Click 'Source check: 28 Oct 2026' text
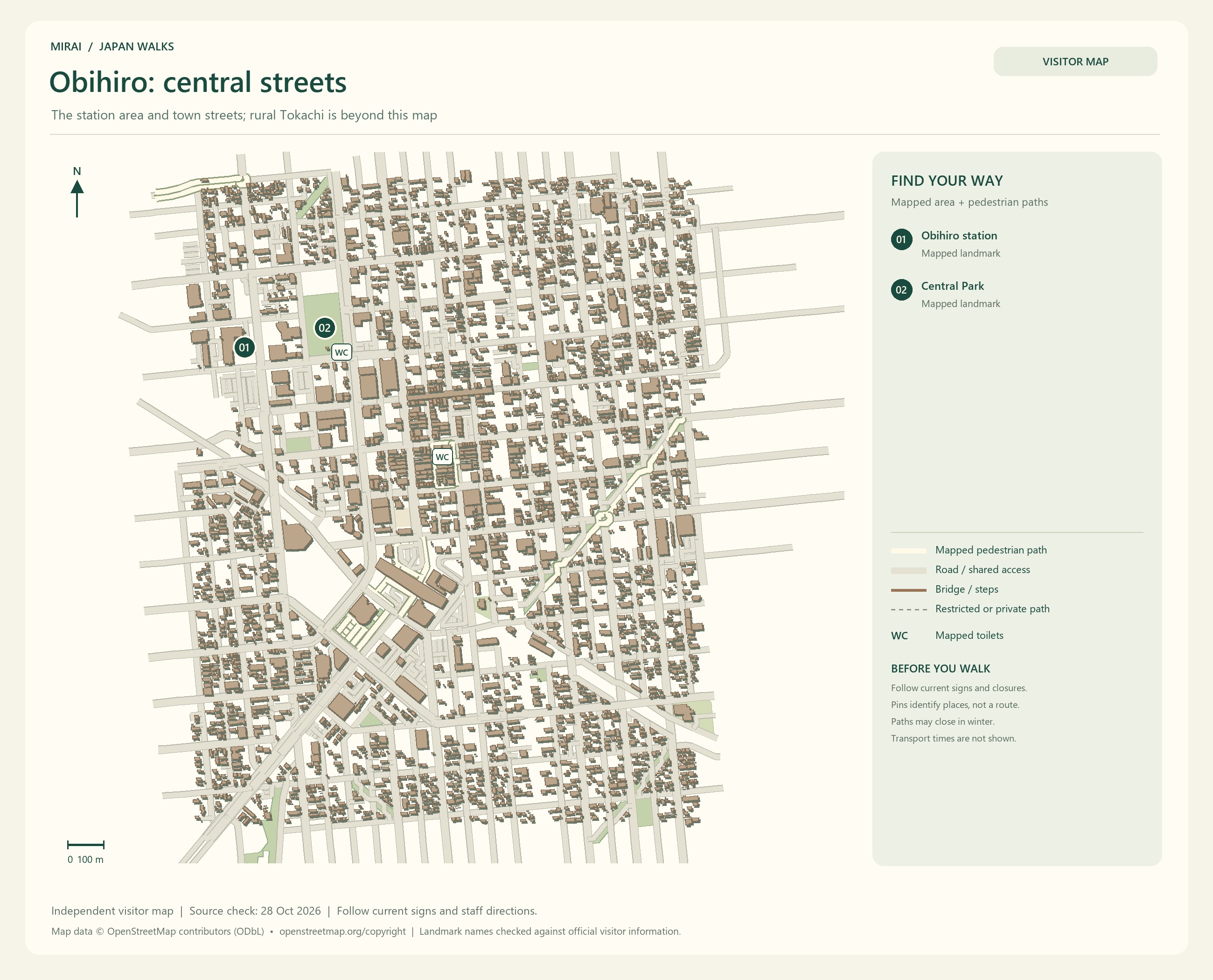 tap(255, 911)
